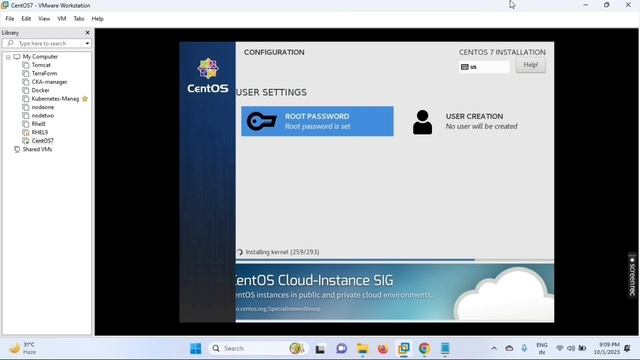Click the Docker VM icon
This screenshot has height=360, width=640.
coord(26,91)
